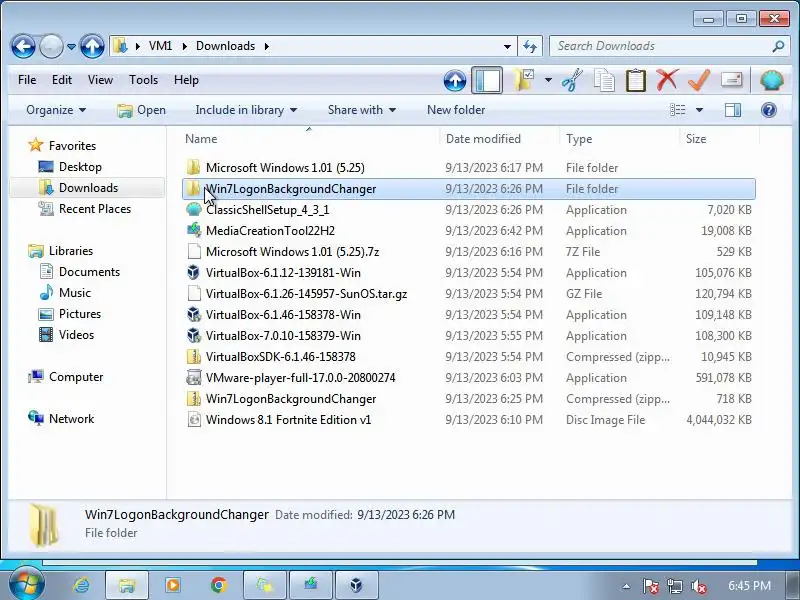Select Windows 8.1 Fortnite Edition v1 file
800x600 pixels.
tap(468, 419)
